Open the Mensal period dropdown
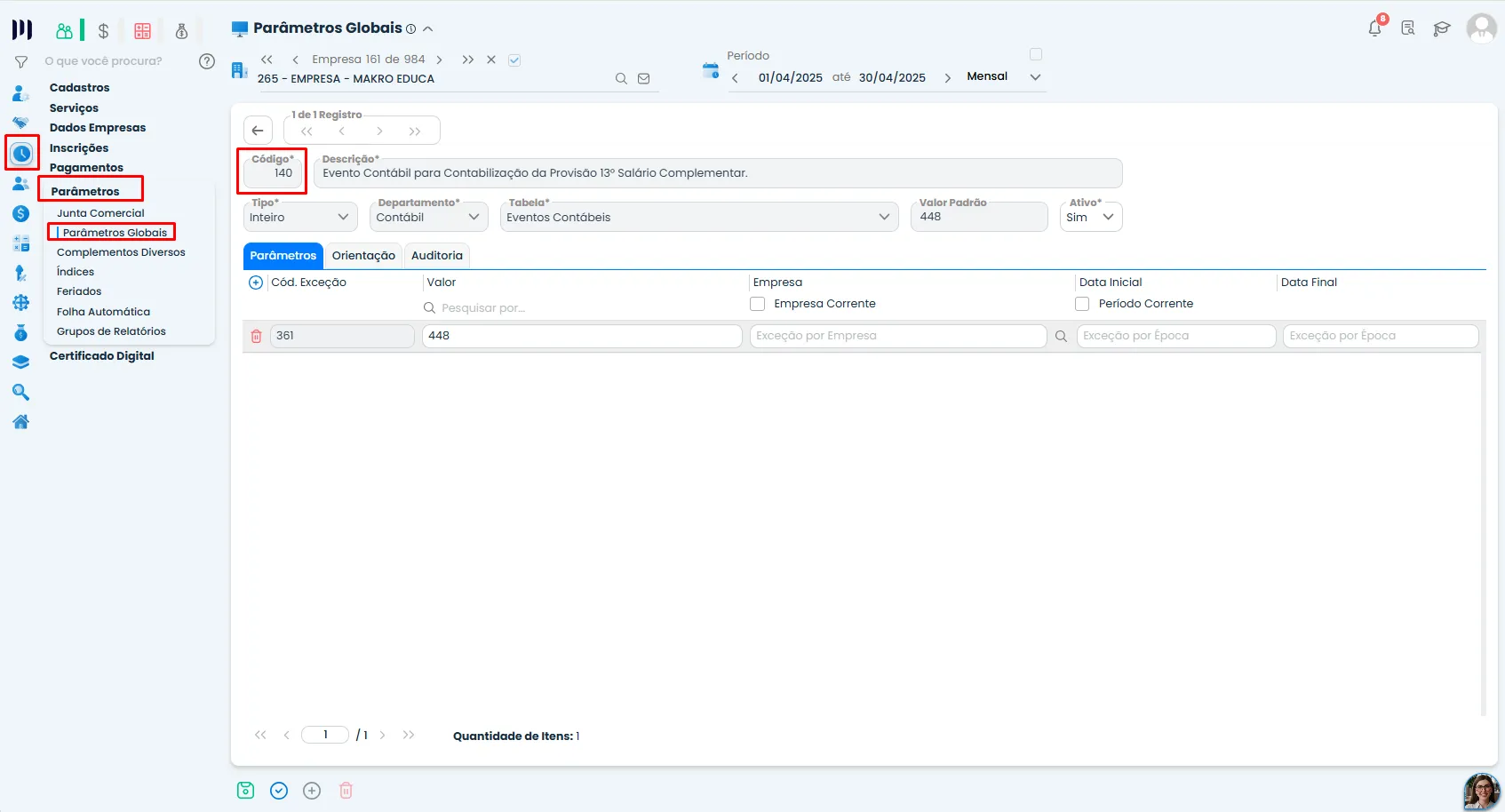 point(1003,76)
